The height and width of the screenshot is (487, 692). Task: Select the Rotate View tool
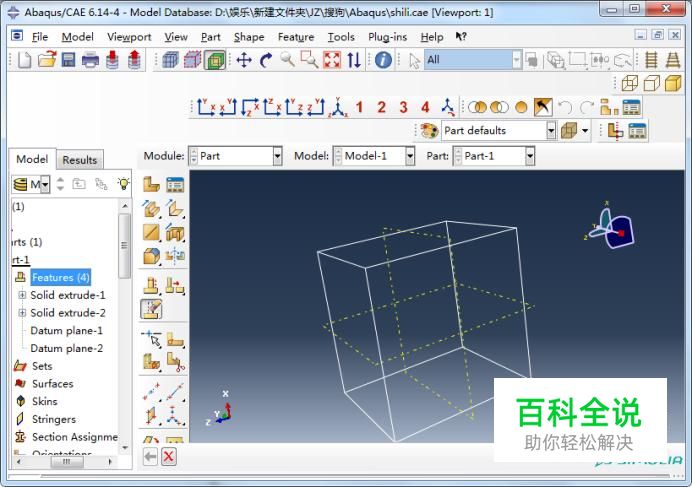pyautogui.click(x=266, y=60)
